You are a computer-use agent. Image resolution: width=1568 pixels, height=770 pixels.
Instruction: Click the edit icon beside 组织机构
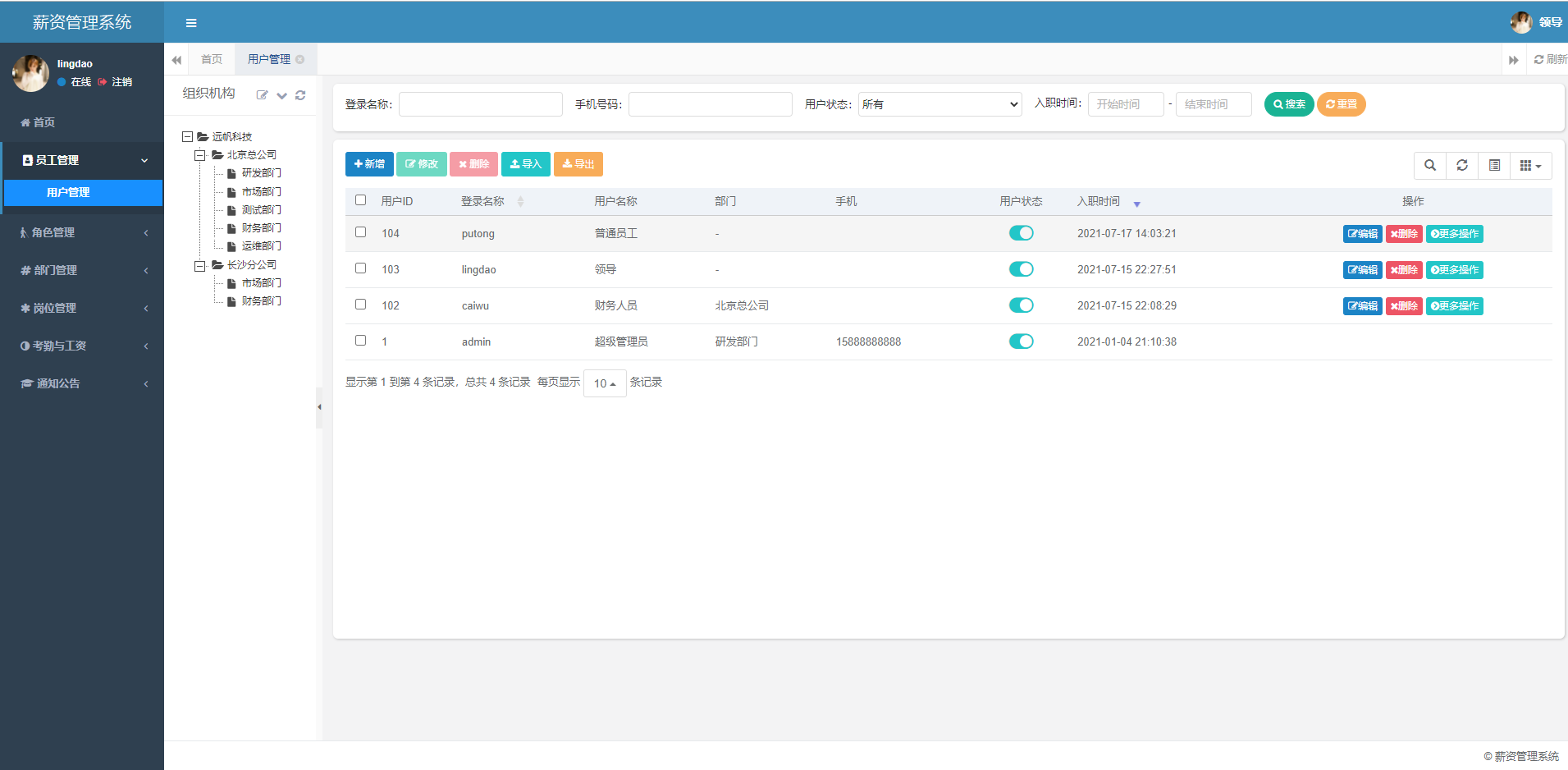(x=263, y=95)
